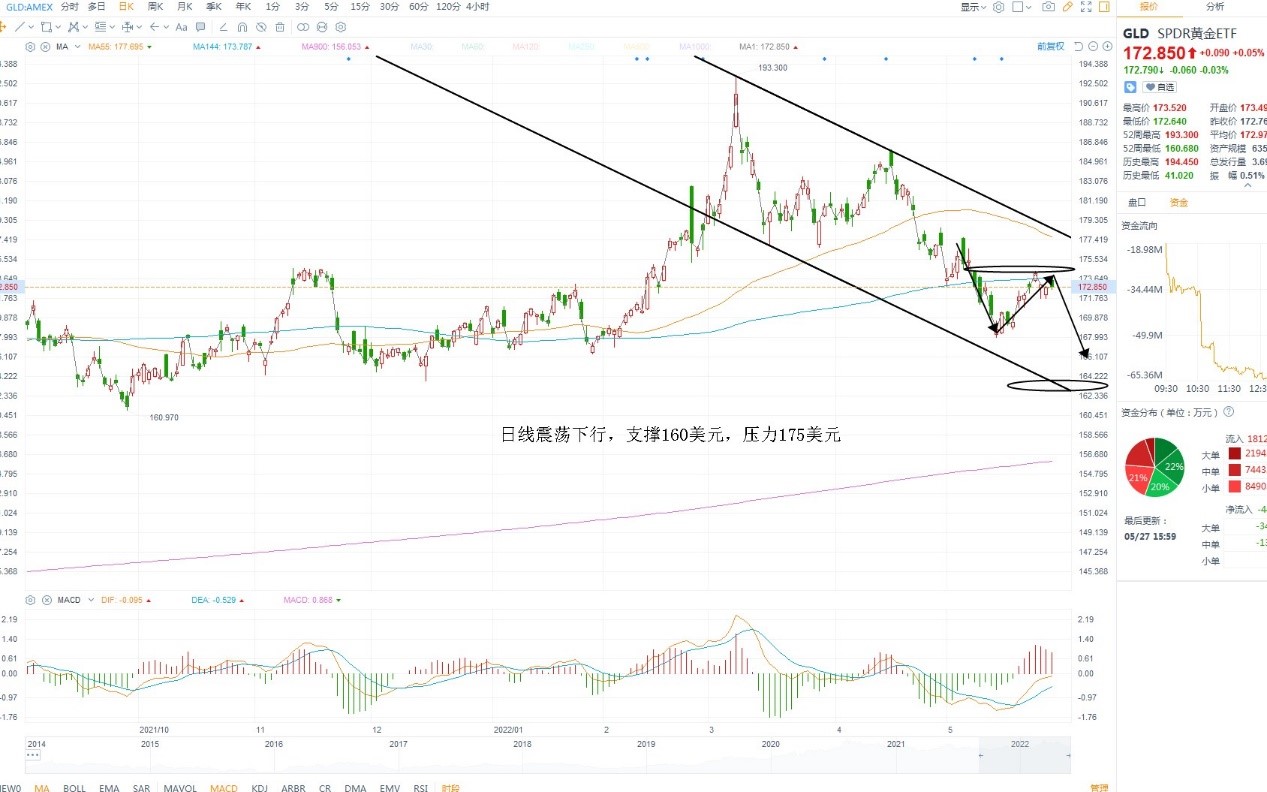Select the angle measurement tool
Viewport: 1267px width, 792px height.
[224, 27]
